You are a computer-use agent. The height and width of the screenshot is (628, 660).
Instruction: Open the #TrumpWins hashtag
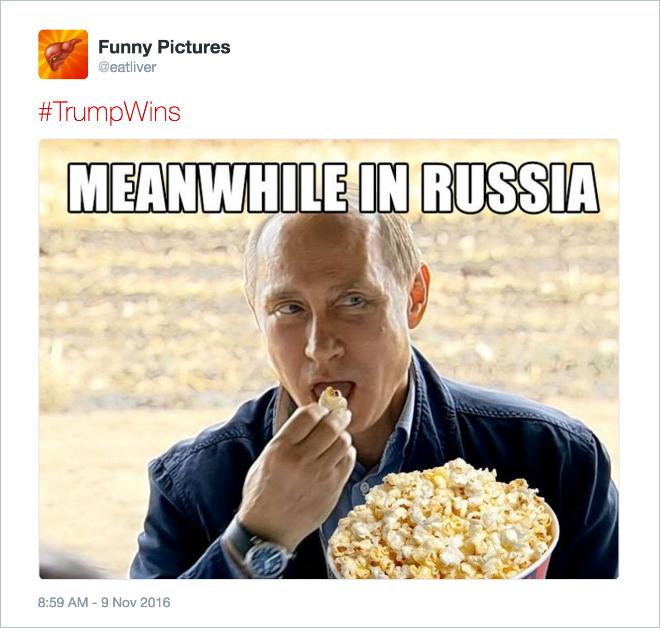(109, 112)
